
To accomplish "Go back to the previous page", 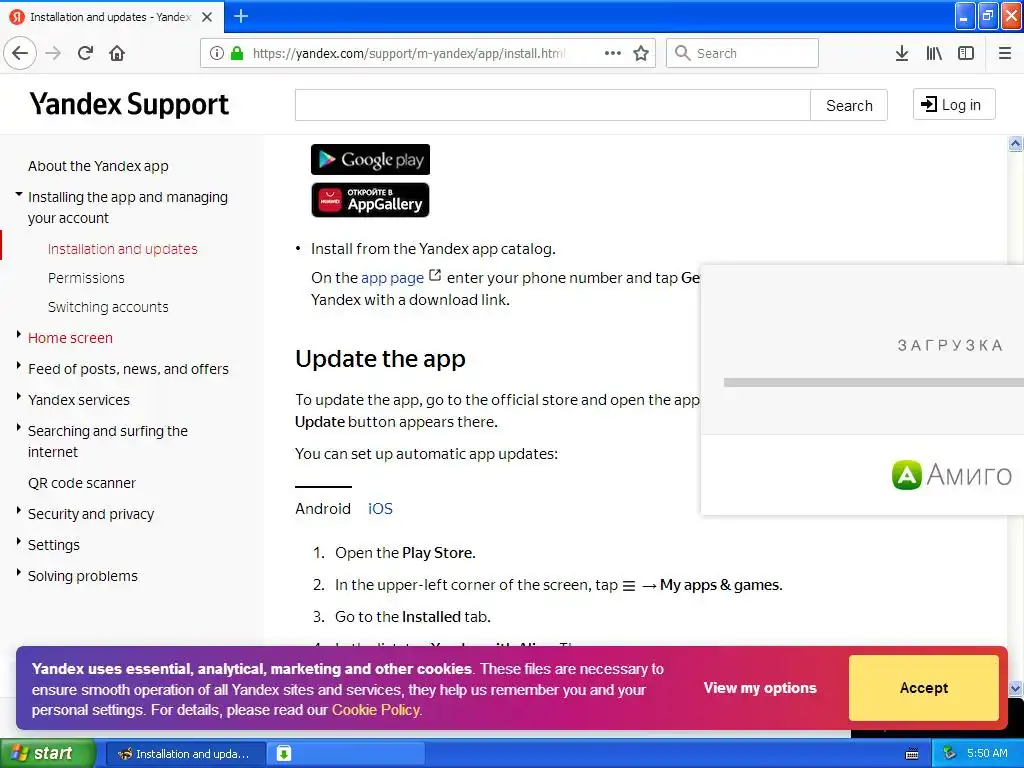I will pyautogui.click(x=20, y=54).
